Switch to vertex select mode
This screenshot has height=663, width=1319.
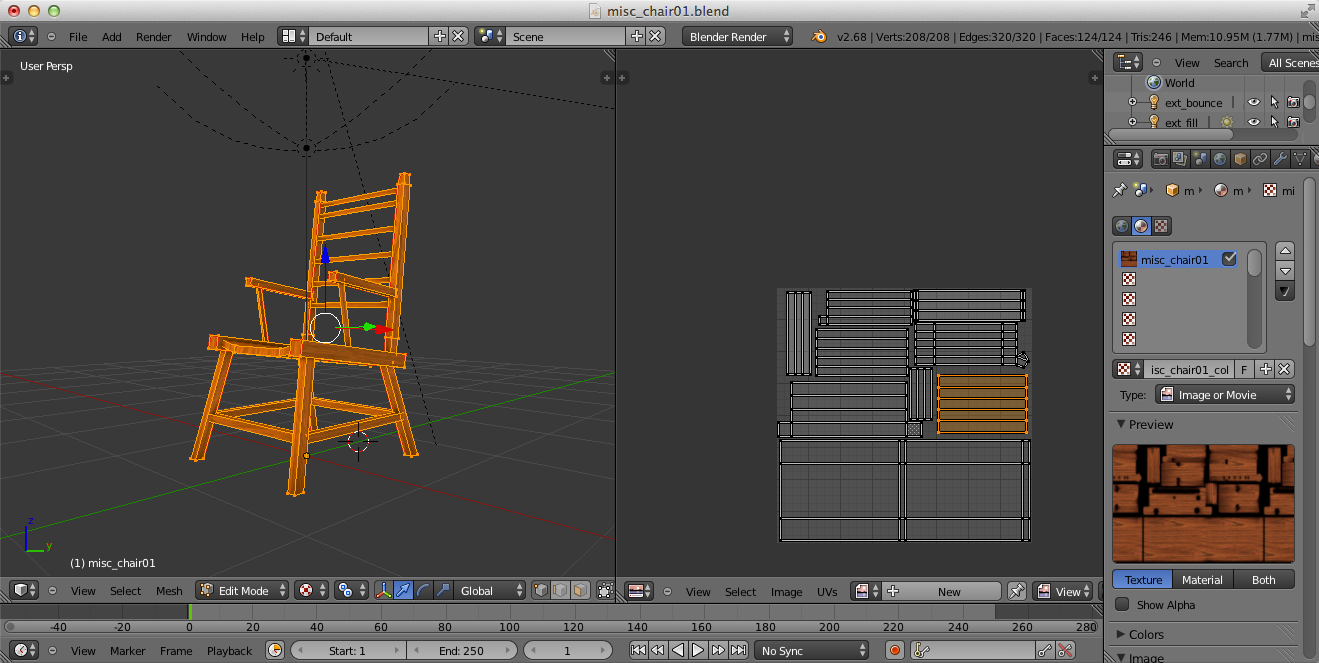[x=541, y=591]
